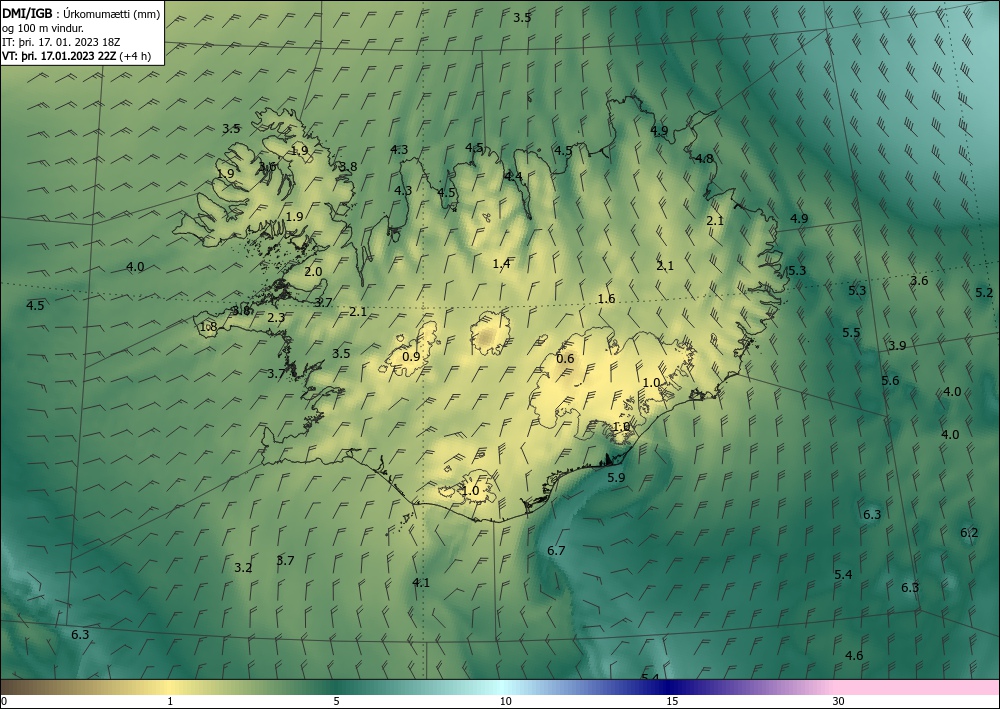The image size is (1000, 709).
Task: Click the 5.2 value at the right edge
Action: coord(984,293)
